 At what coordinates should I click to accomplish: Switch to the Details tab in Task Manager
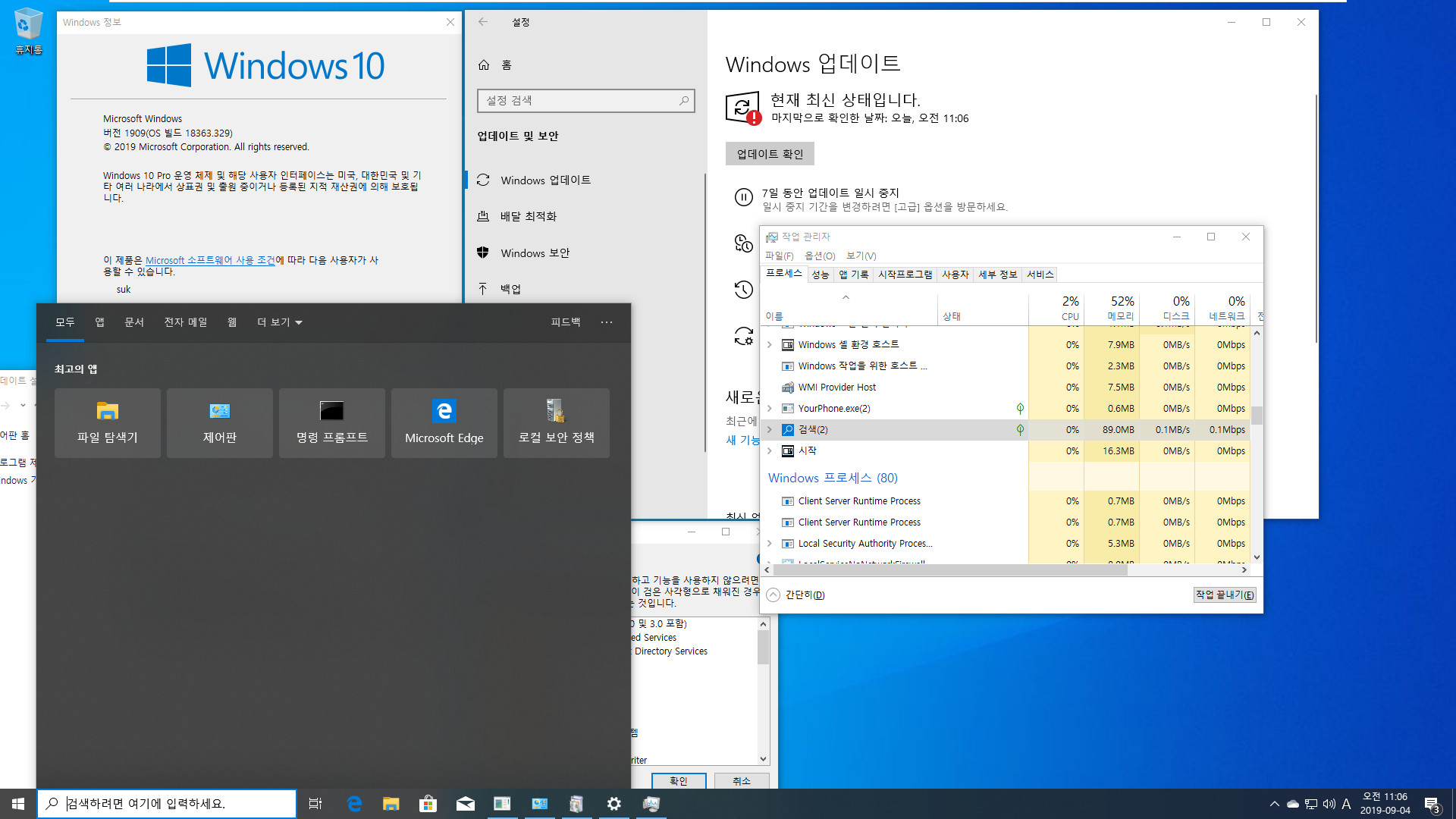point(998,275)
